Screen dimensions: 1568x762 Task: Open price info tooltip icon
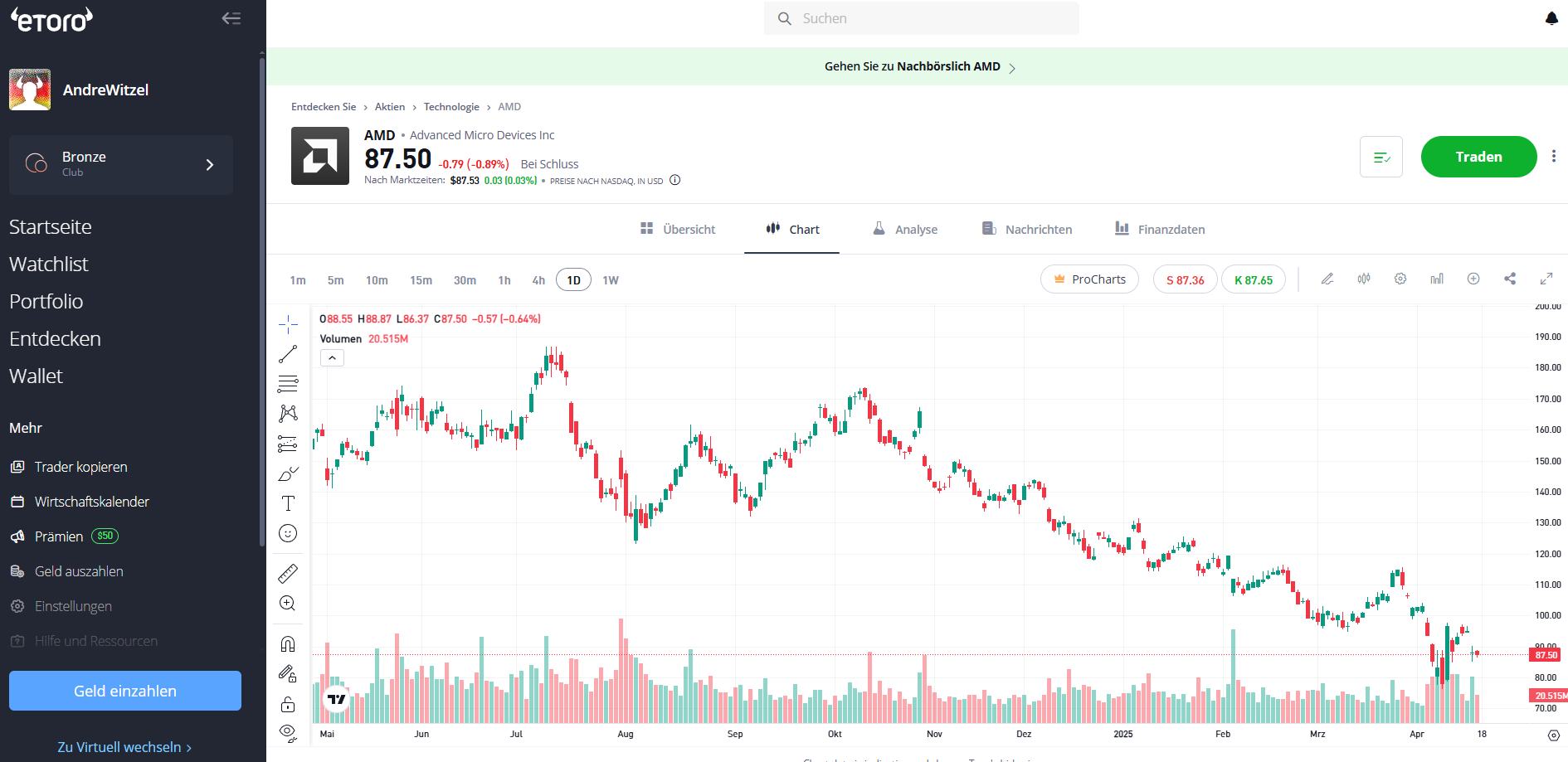[675, 180]
